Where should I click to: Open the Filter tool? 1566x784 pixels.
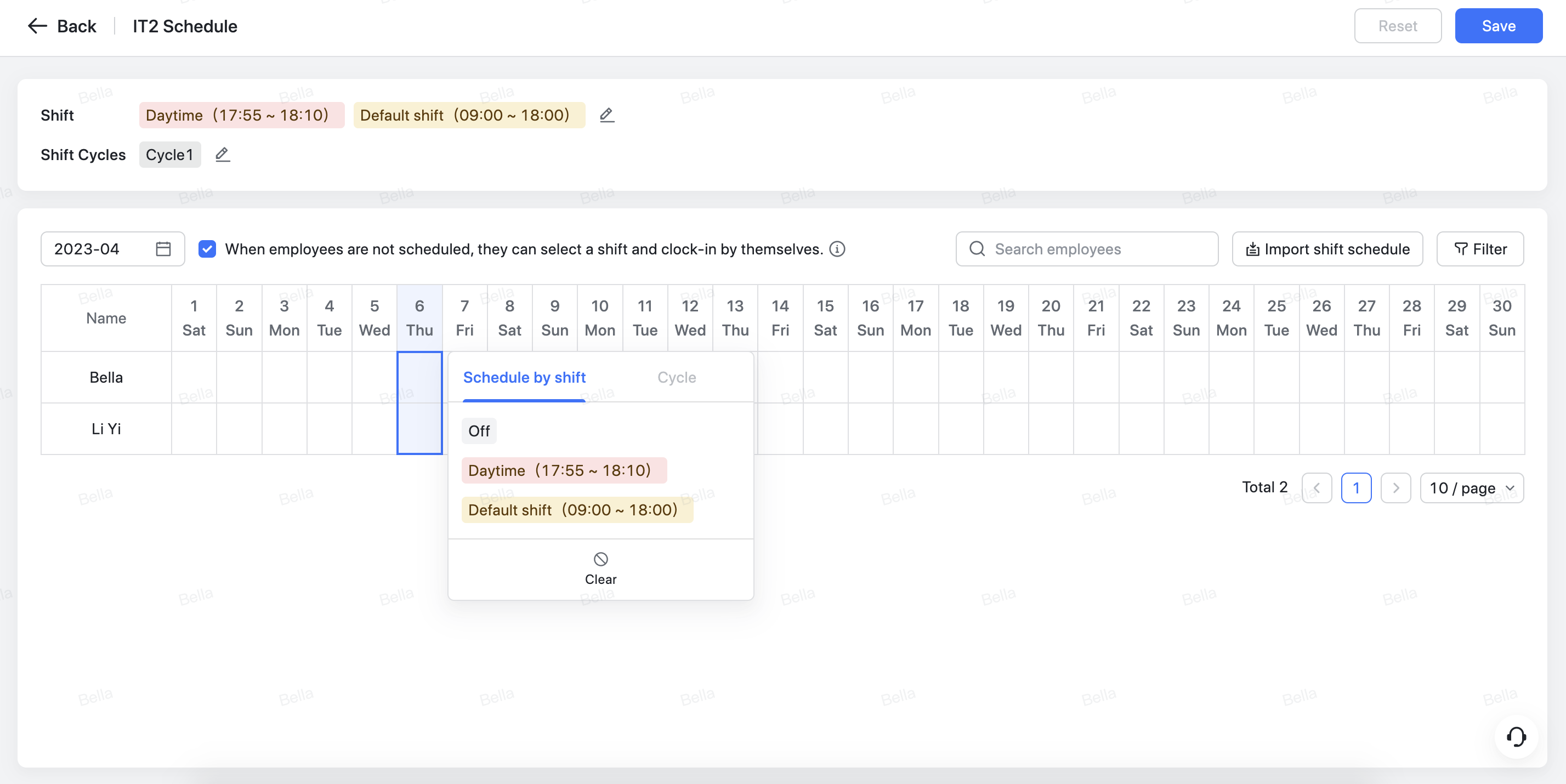tap(1480, 249)
